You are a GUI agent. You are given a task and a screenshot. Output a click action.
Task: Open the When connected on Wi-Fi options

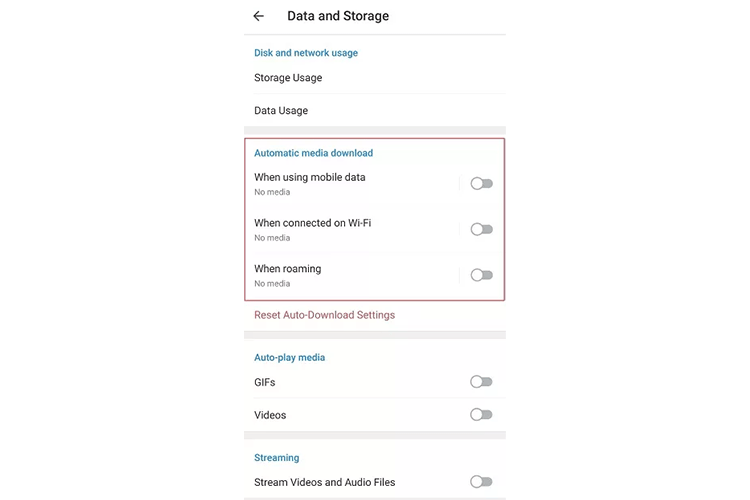coord(312,229)
